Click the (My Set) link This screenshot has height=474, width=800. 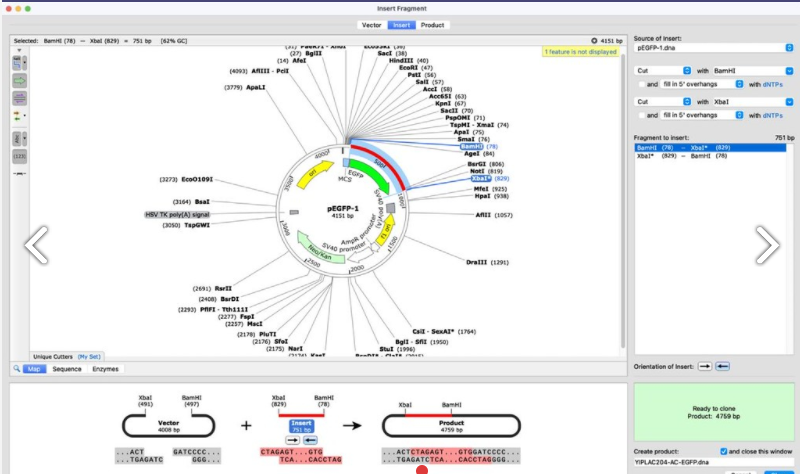point(89,357)
